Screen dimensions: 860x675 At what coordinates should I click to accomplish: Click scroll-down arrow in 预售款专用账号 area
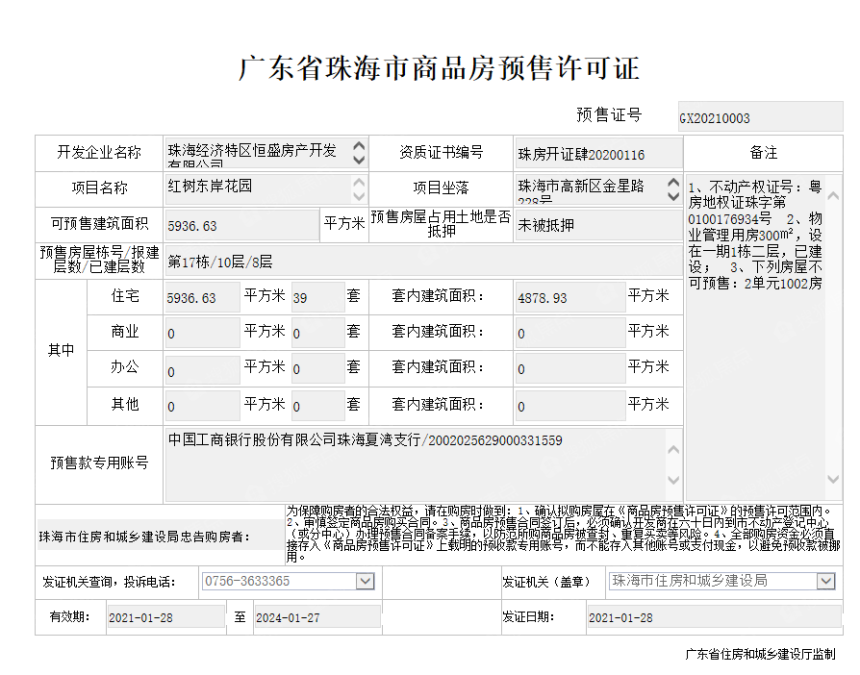tap(674, 480)
